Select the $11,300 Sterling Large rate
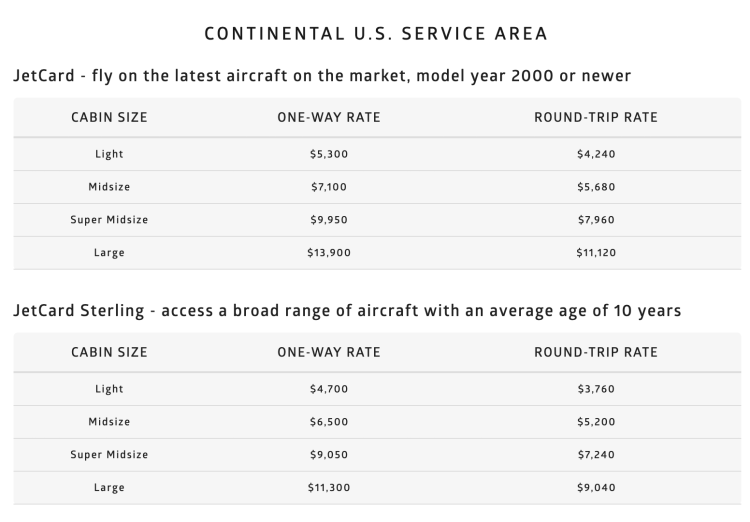The width and height of the screenshot is (750, 522). [x=328, y=488]
